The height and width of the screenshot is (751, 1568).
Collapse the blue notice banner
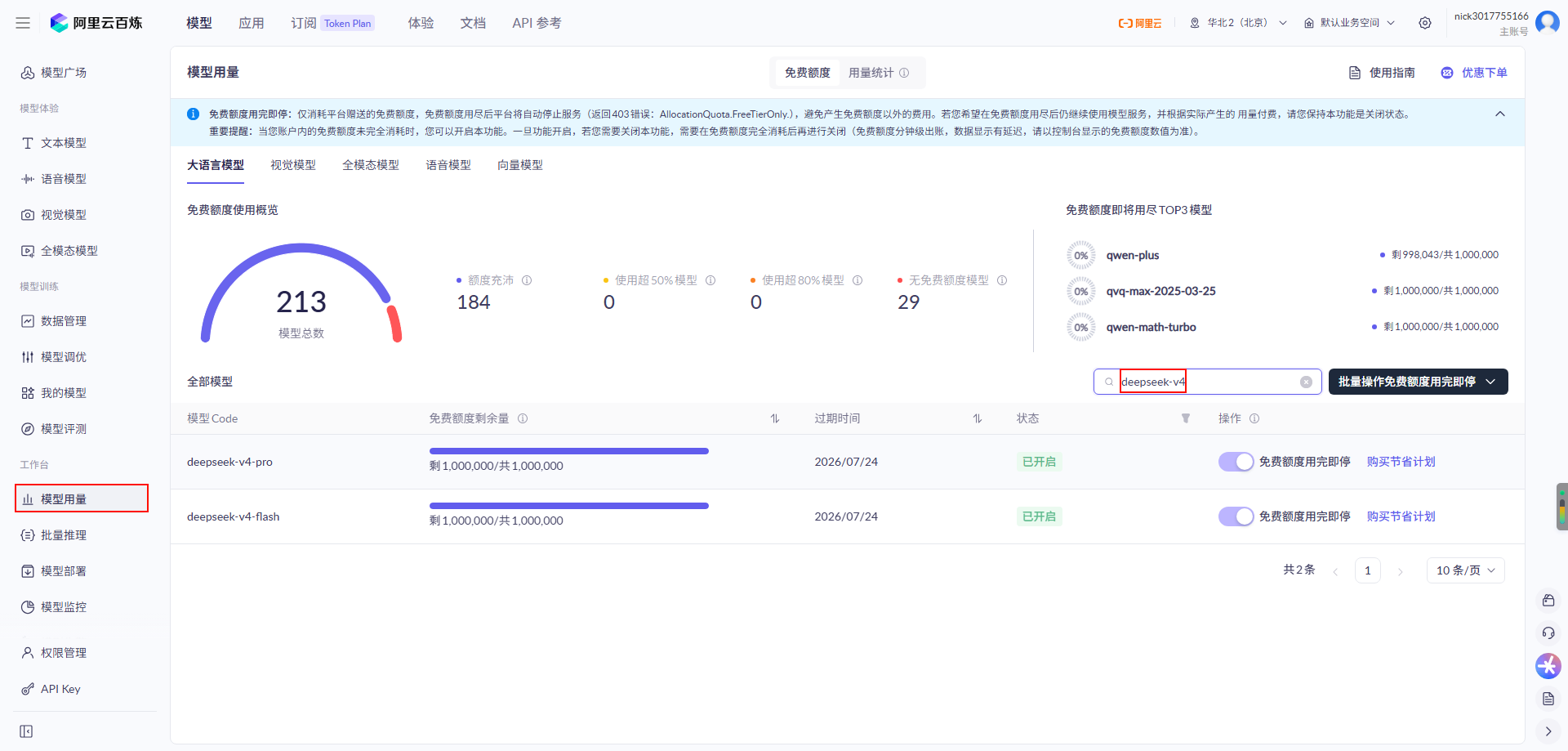tap(1500, 114)
